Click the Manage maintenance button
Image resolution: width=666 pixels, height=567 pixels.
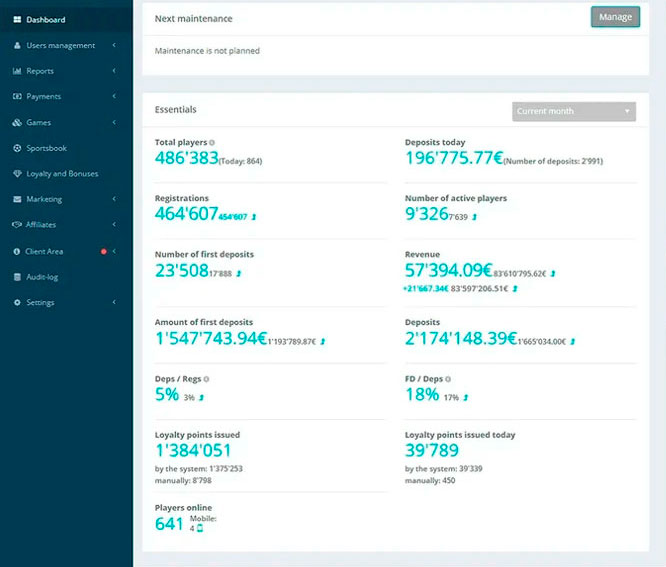615,17
